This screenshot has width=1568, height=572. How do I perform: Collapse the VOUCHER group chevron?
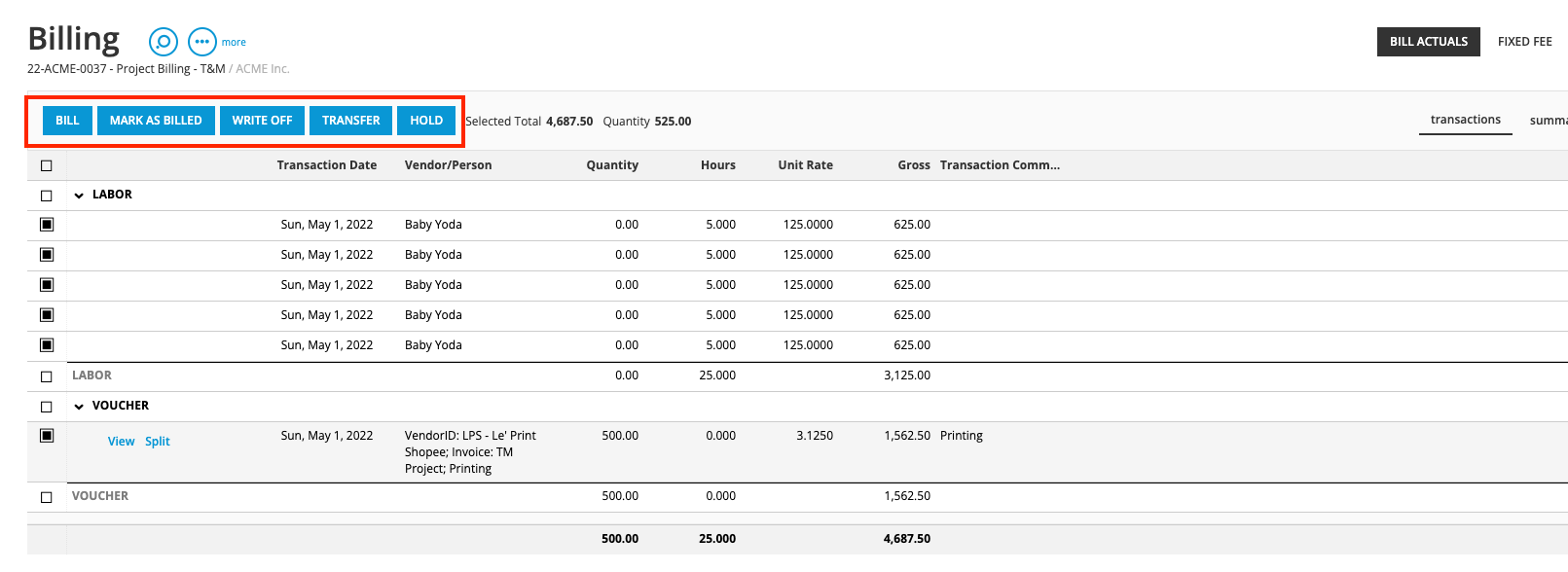click(x=79, y=407)
